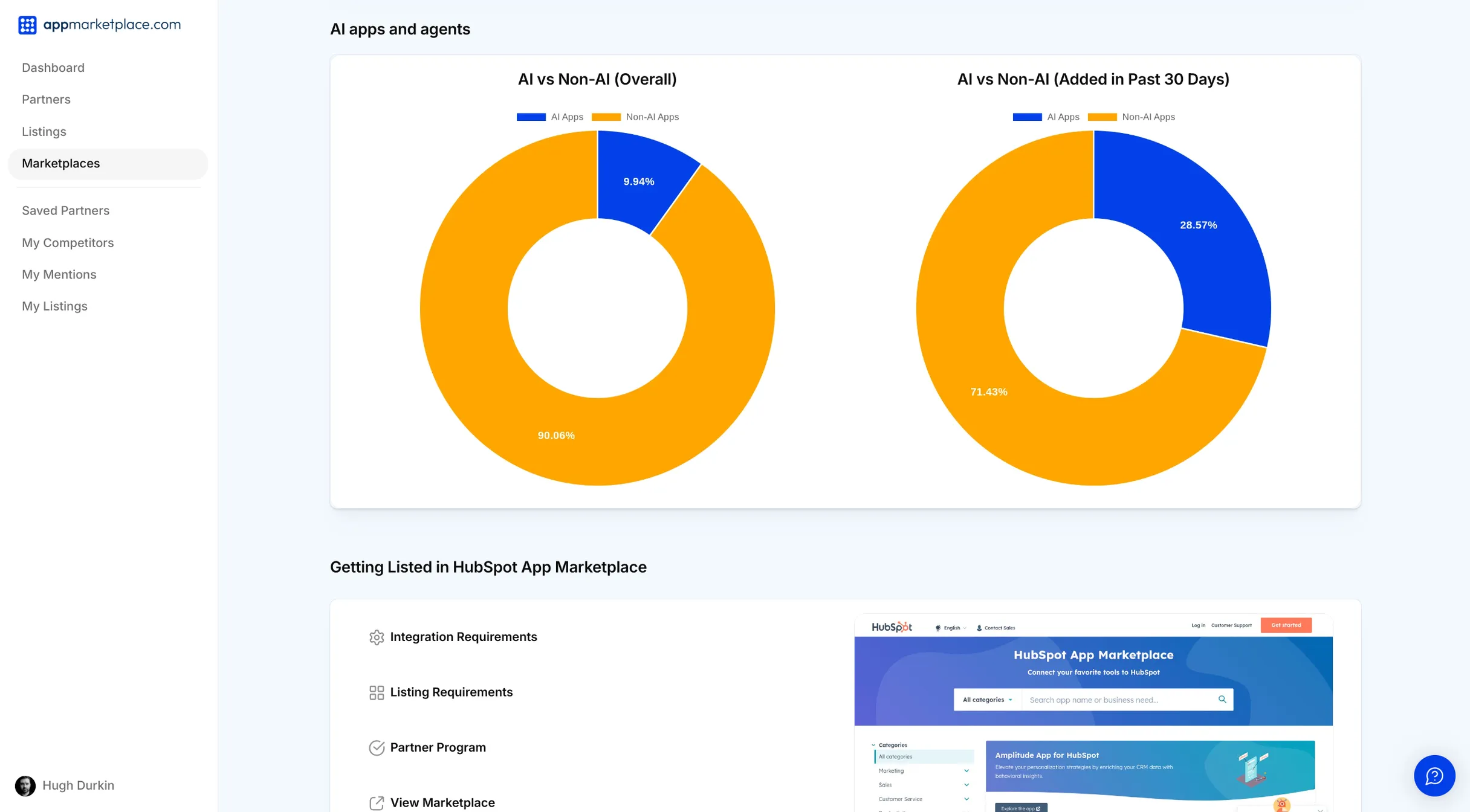Click the View Marketplace external link icon
This screenshot has width=1470, height=812.
tap(376, 802)
